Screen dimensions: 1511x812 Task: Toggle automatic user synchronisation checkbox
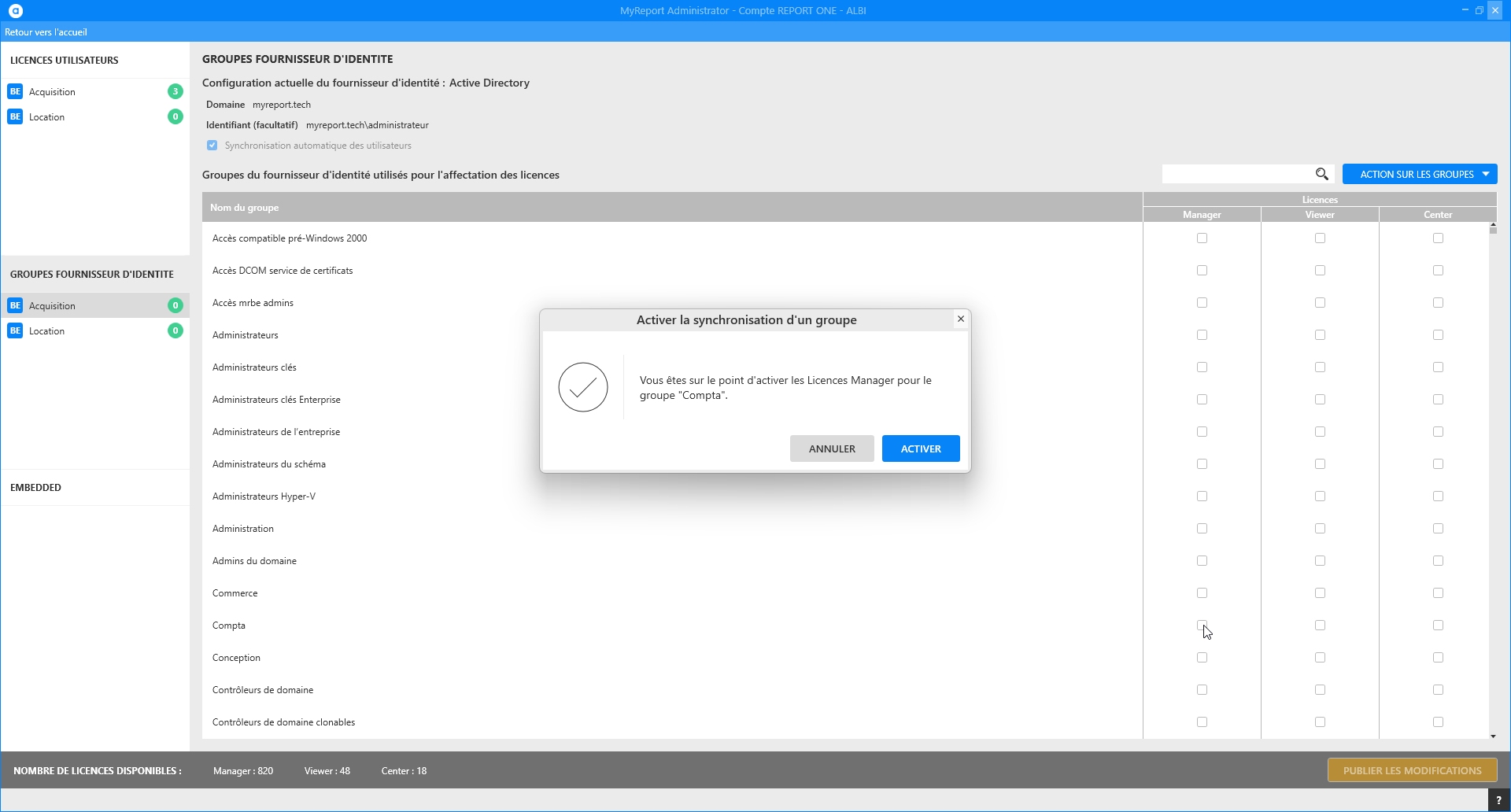[x=212, y=146]
